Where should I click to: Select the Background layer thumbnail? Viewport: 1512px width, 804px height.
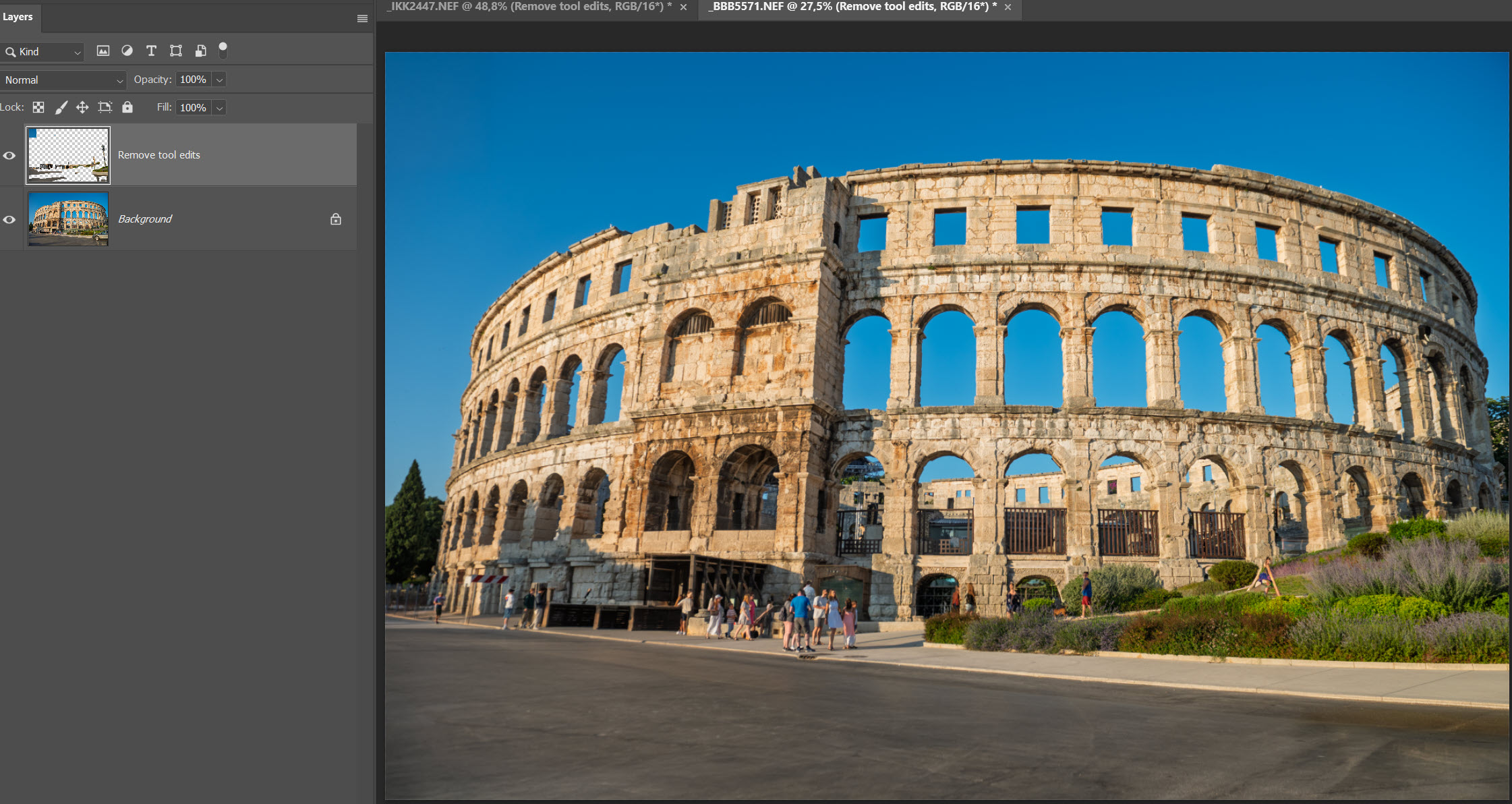pos(68,219)
